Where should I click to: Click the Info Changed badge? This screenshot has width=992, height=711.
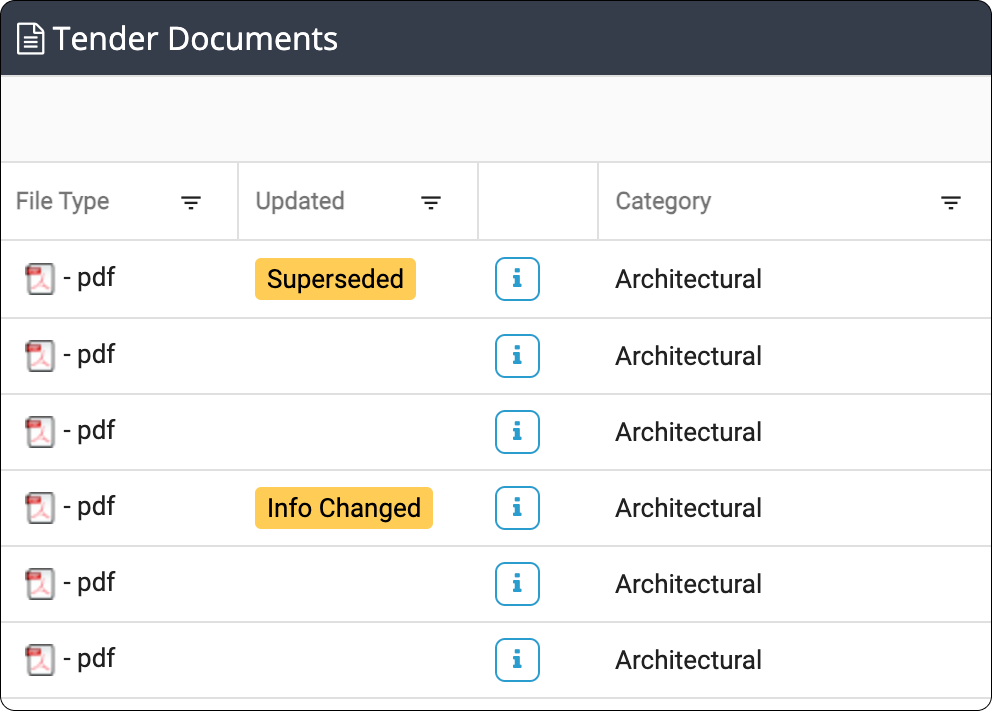344,508
